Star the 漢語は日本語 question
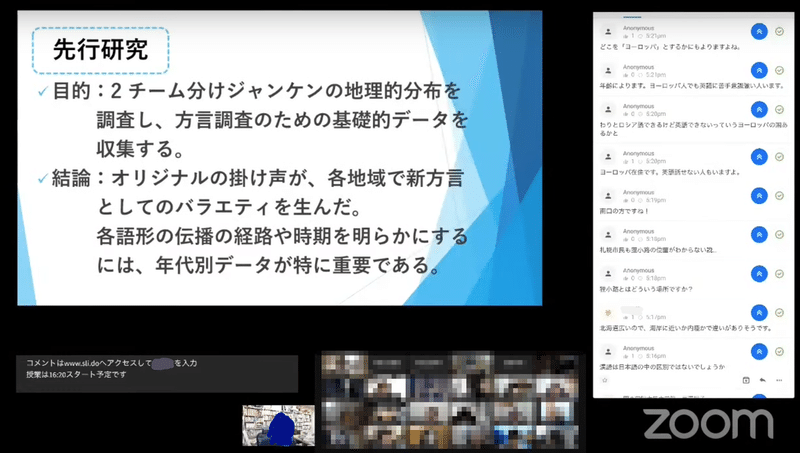Image resolution: width=800 pixels, height=453 pixels. coord(605,380)
